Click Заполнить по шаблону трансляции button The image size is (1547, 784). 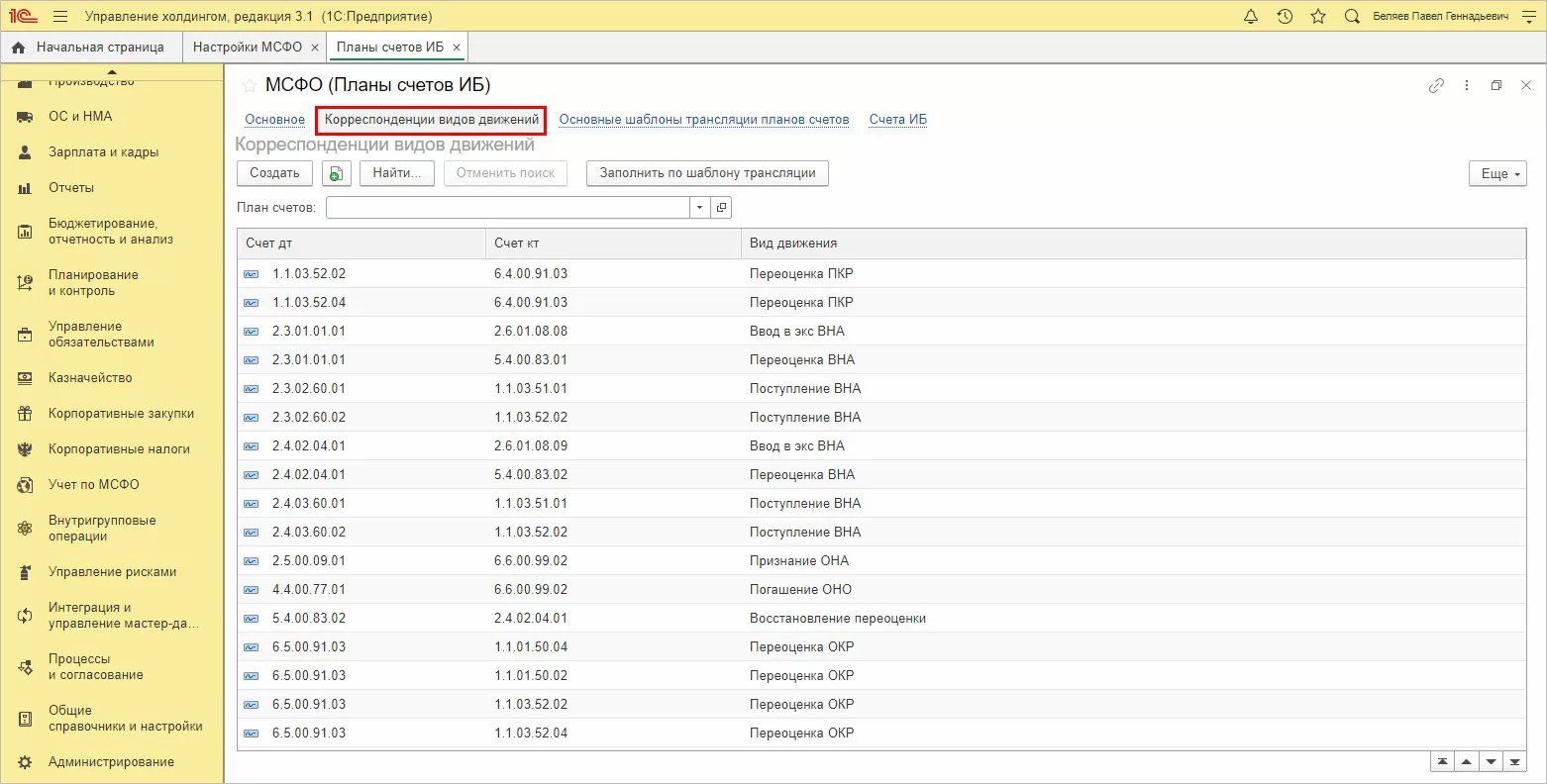click(x=707, y=173)
